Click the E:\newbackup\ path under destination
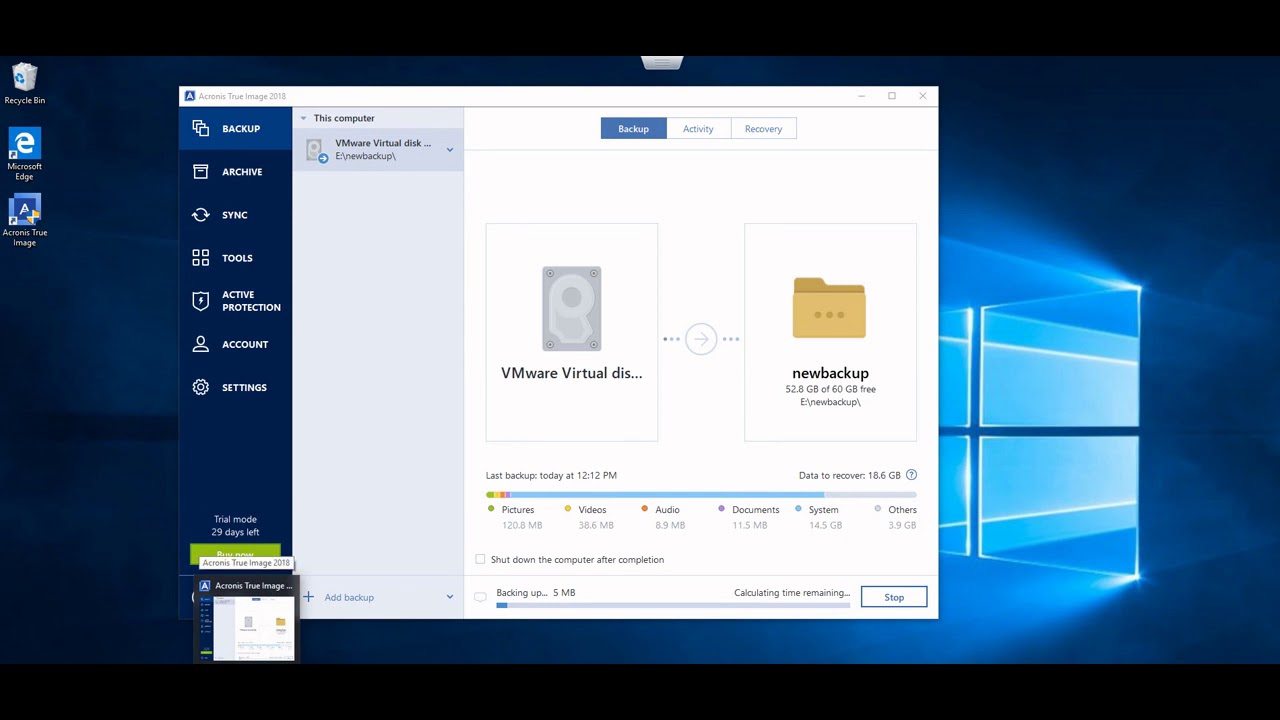Viewport: 1280px width, 720px height. 830,402
